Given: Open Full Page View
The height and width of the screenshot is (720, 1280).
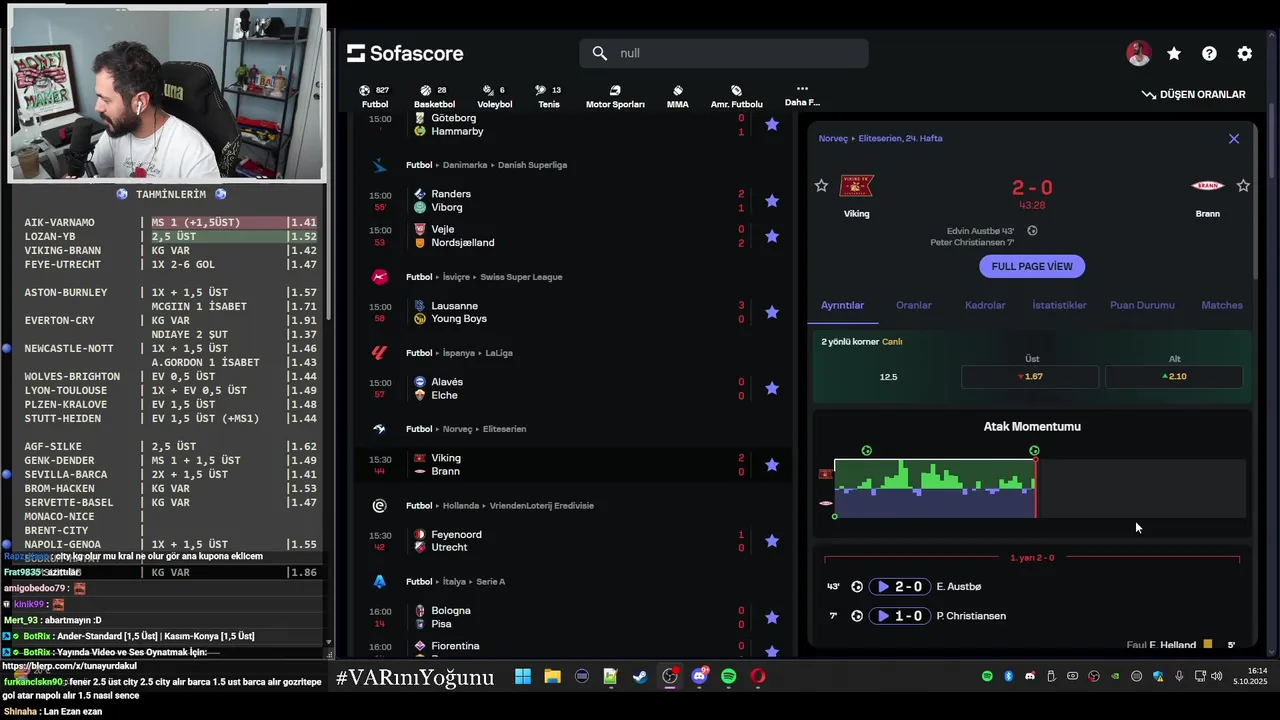Looking at the screenshot, I should [1032, 266].
